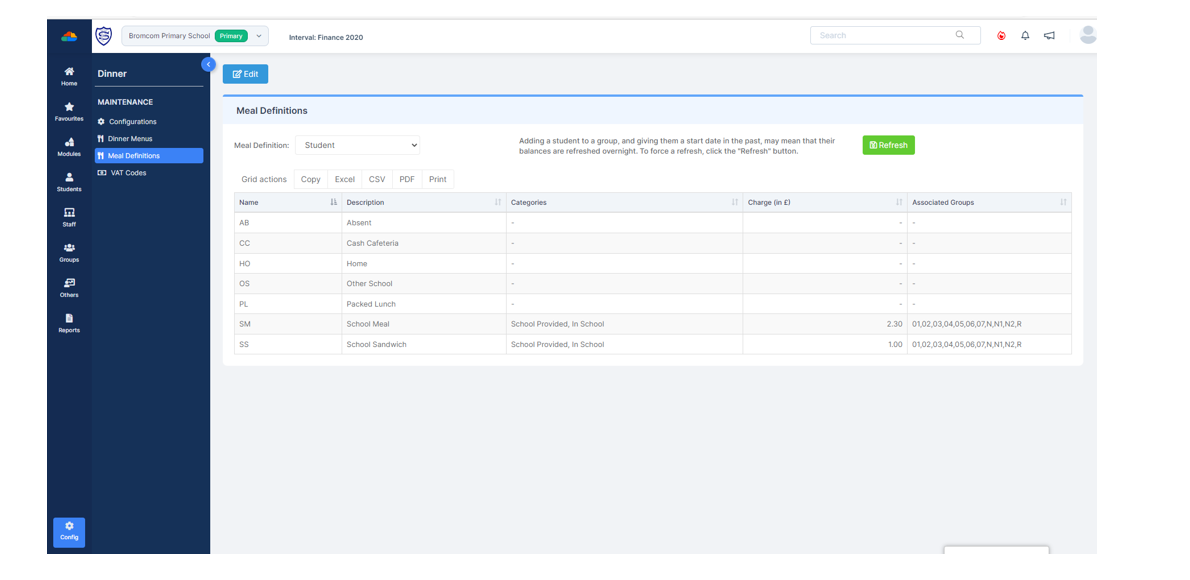The width and height of the screenshot is (1190, 580).
Task: Open the Staff sidebar icon
Action: [69, 217]
